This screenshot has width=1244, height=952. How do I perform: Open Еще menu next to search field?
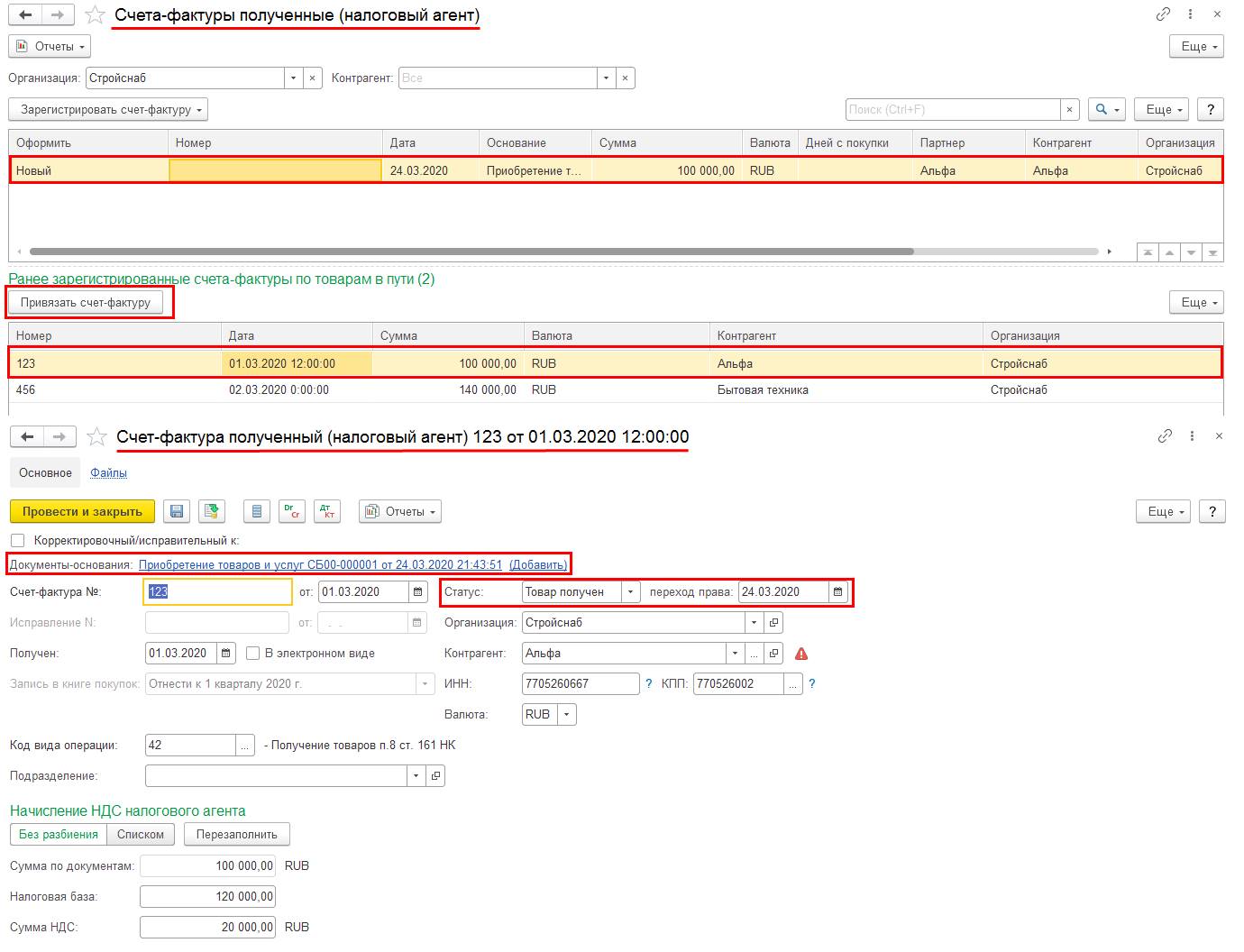1162,110
